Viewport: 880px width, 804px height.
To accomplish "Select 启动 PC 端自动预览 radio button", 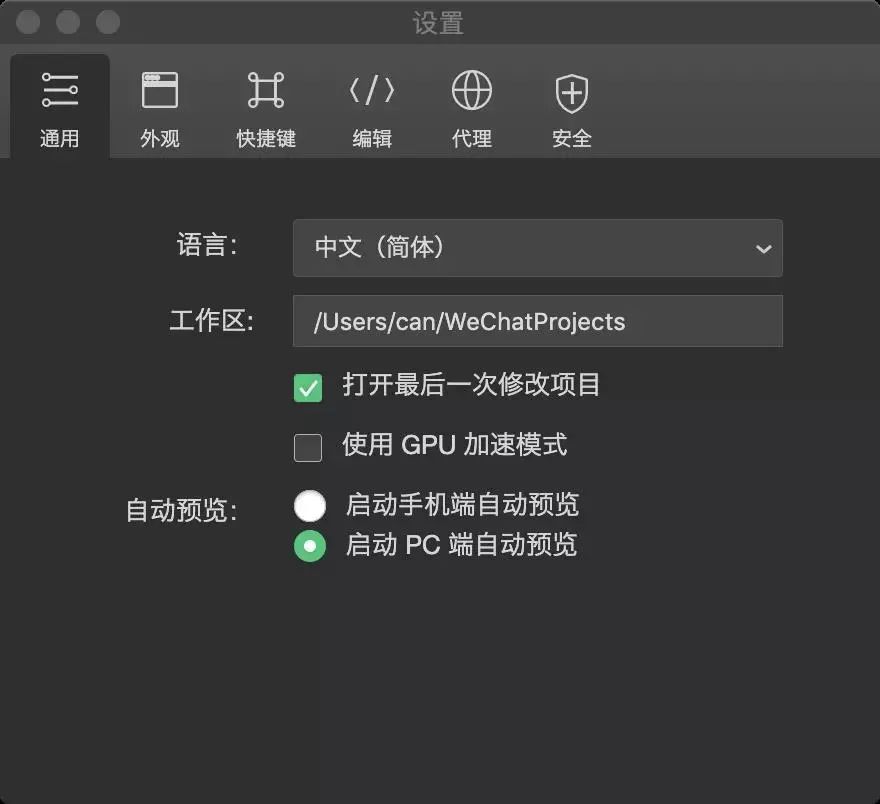I will (x=310, y=546).
